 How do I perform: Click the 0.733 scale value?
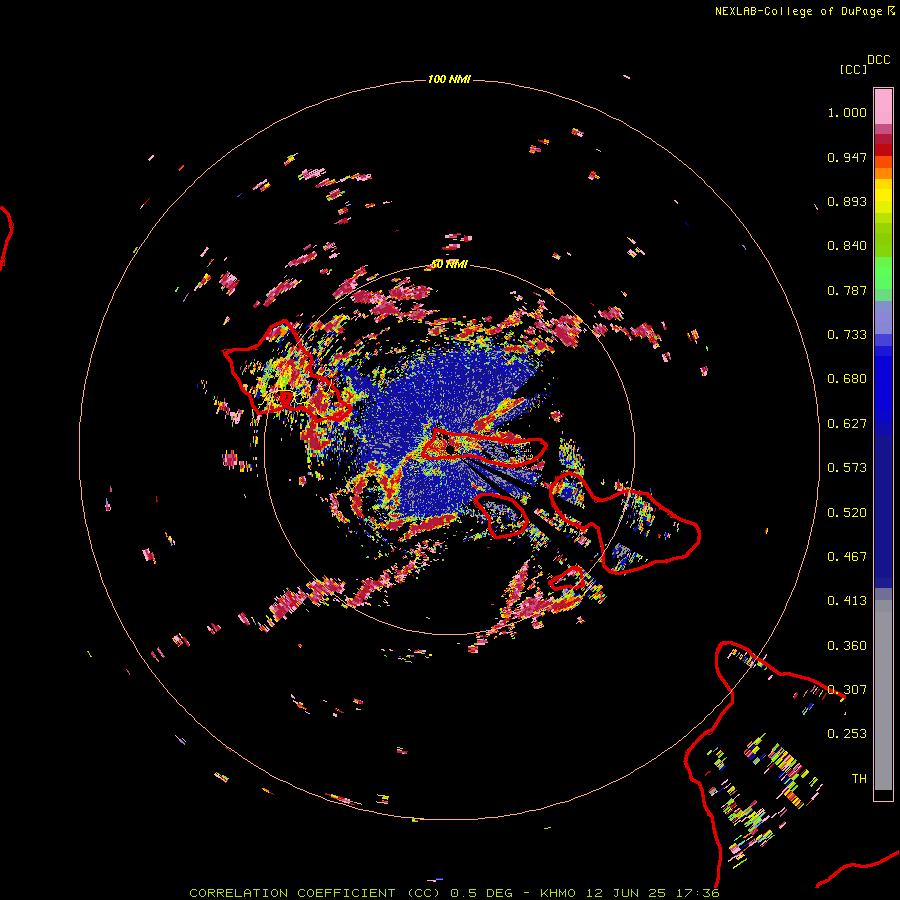847,335
